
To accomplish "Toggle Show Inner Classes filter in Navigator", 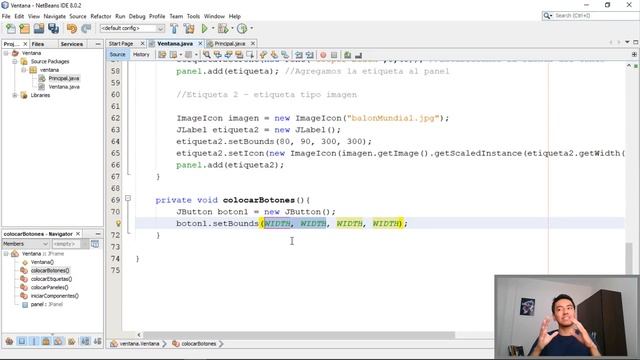I will pyautogui.click(x=58, y=341).
